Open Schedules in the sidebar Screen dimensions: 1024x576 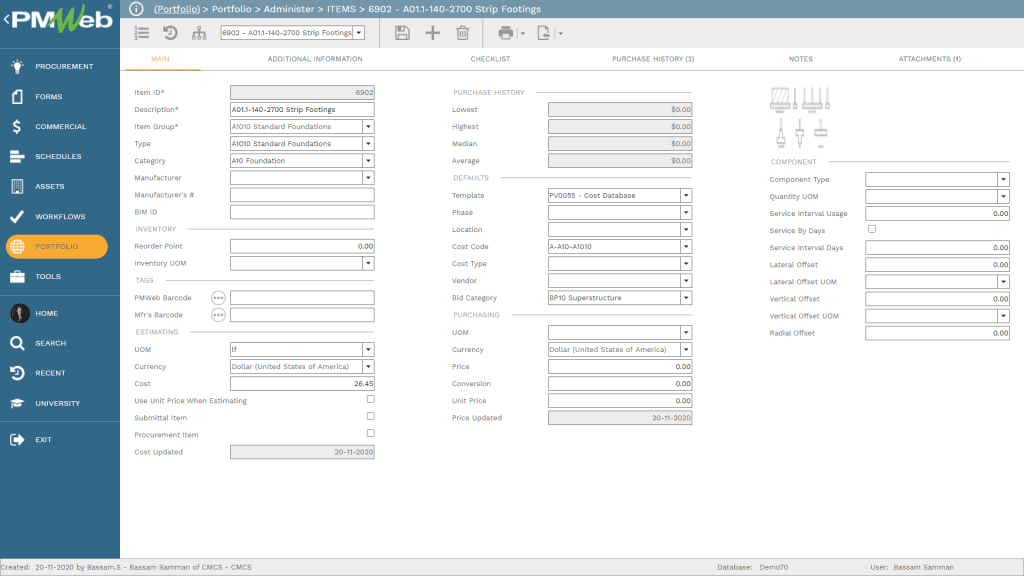59,156
